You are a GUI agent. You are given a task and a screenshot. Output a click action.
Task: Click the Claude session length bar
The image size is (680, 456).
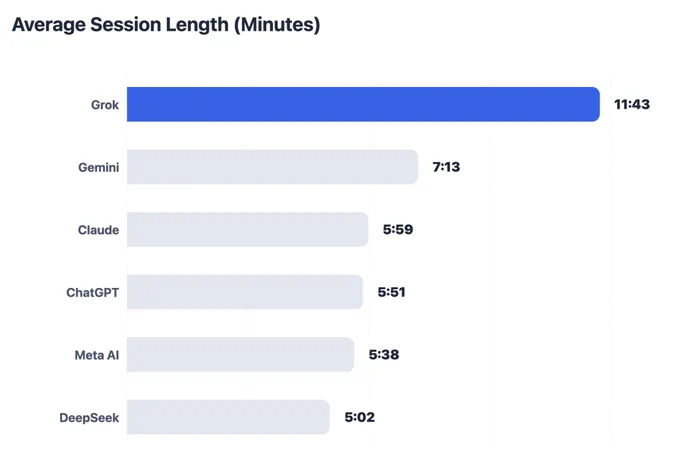point(248,230)
